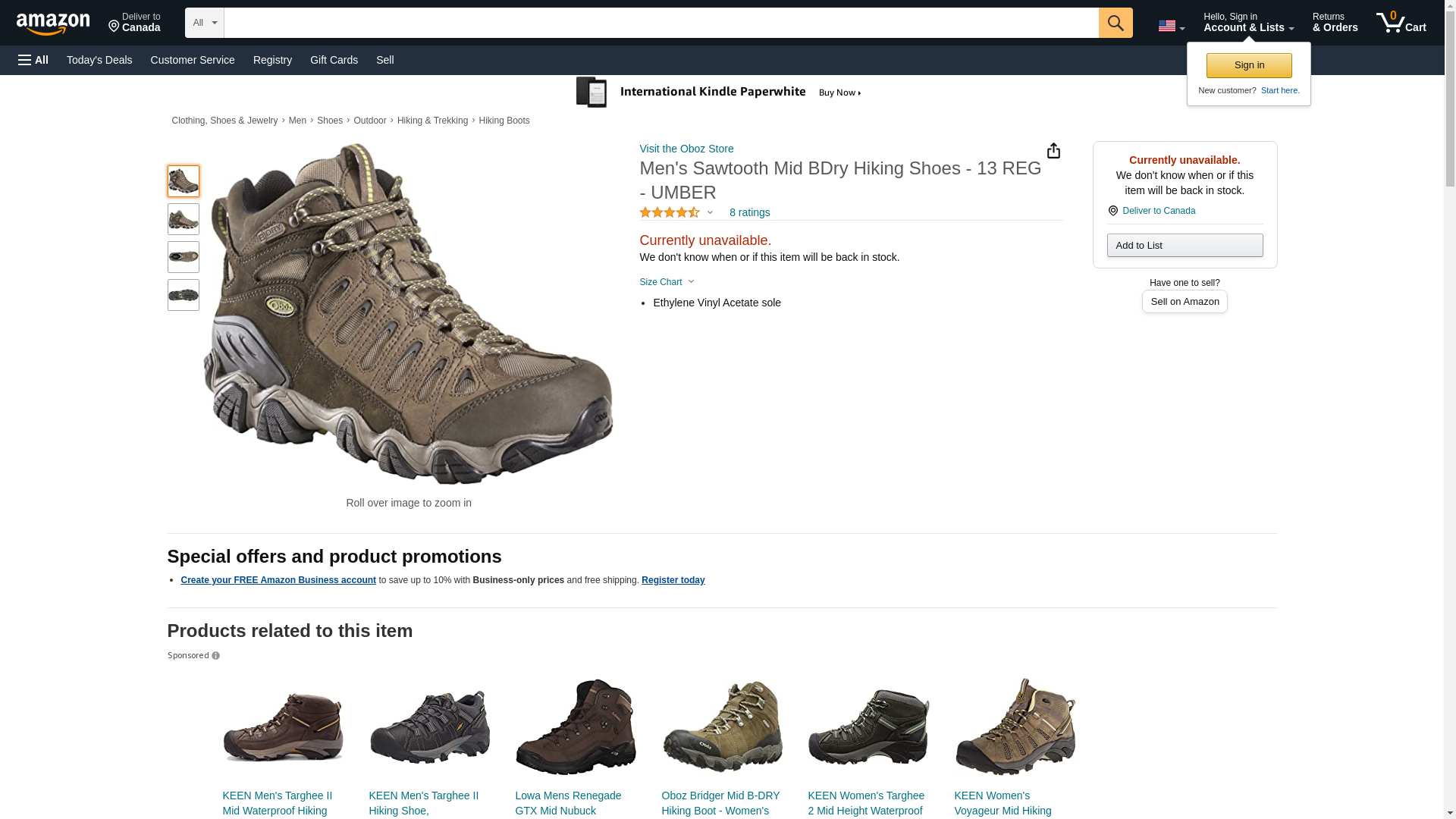Screen dimensions: 1456x819
Task: Click into the Amazon search field
Action: (660, 23)
